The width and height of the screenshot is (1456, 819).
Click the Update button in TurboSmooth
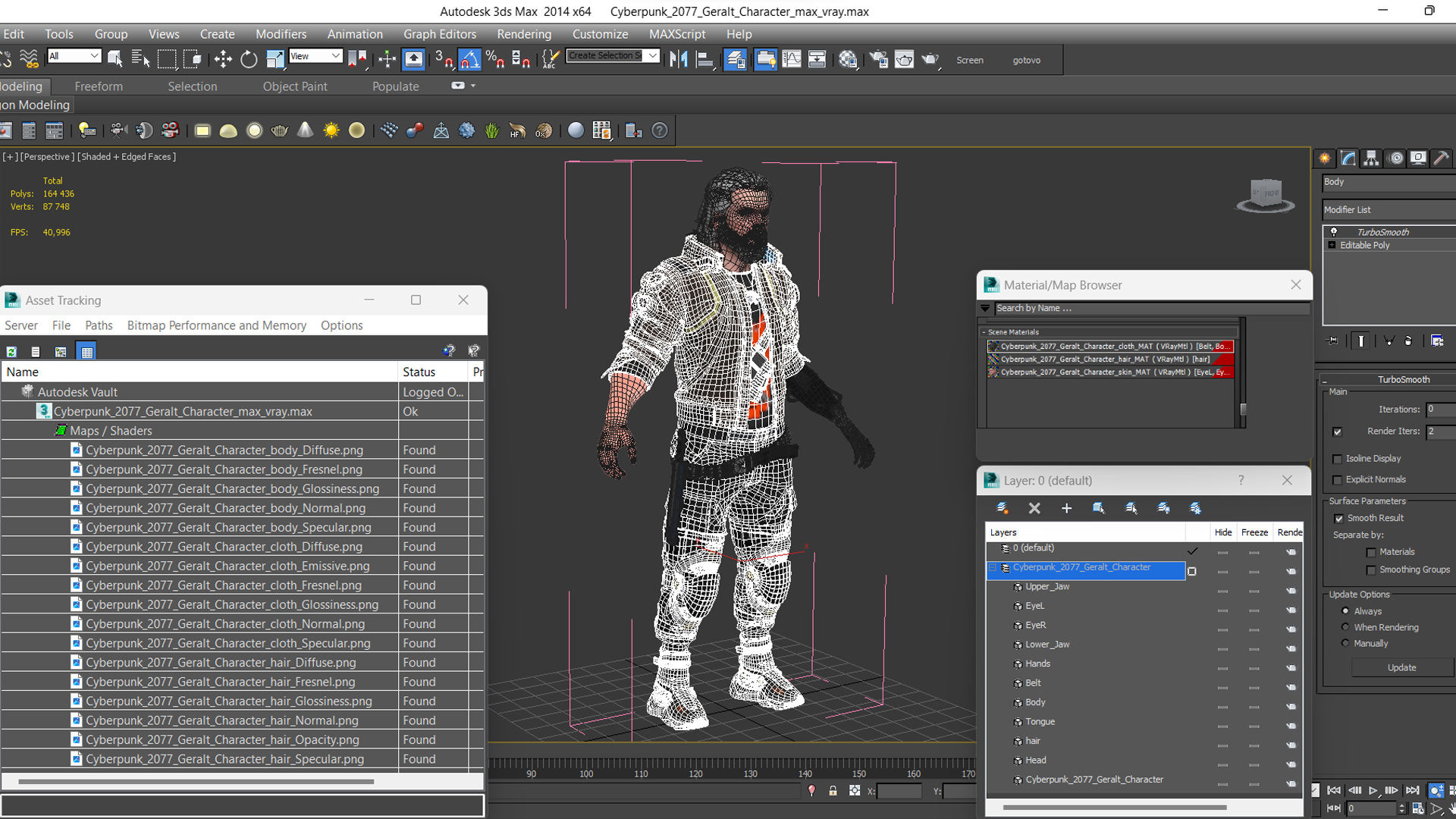coord(1401,667)
